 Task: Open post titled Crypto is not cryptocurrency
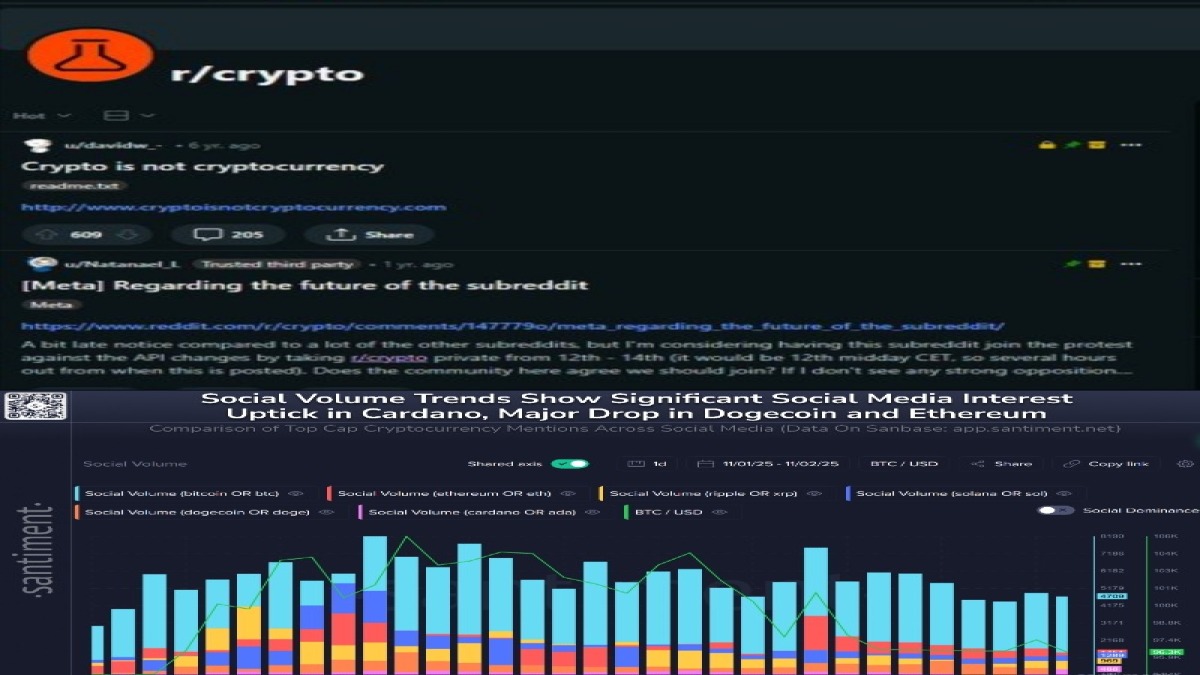click(x=203, y=166)
